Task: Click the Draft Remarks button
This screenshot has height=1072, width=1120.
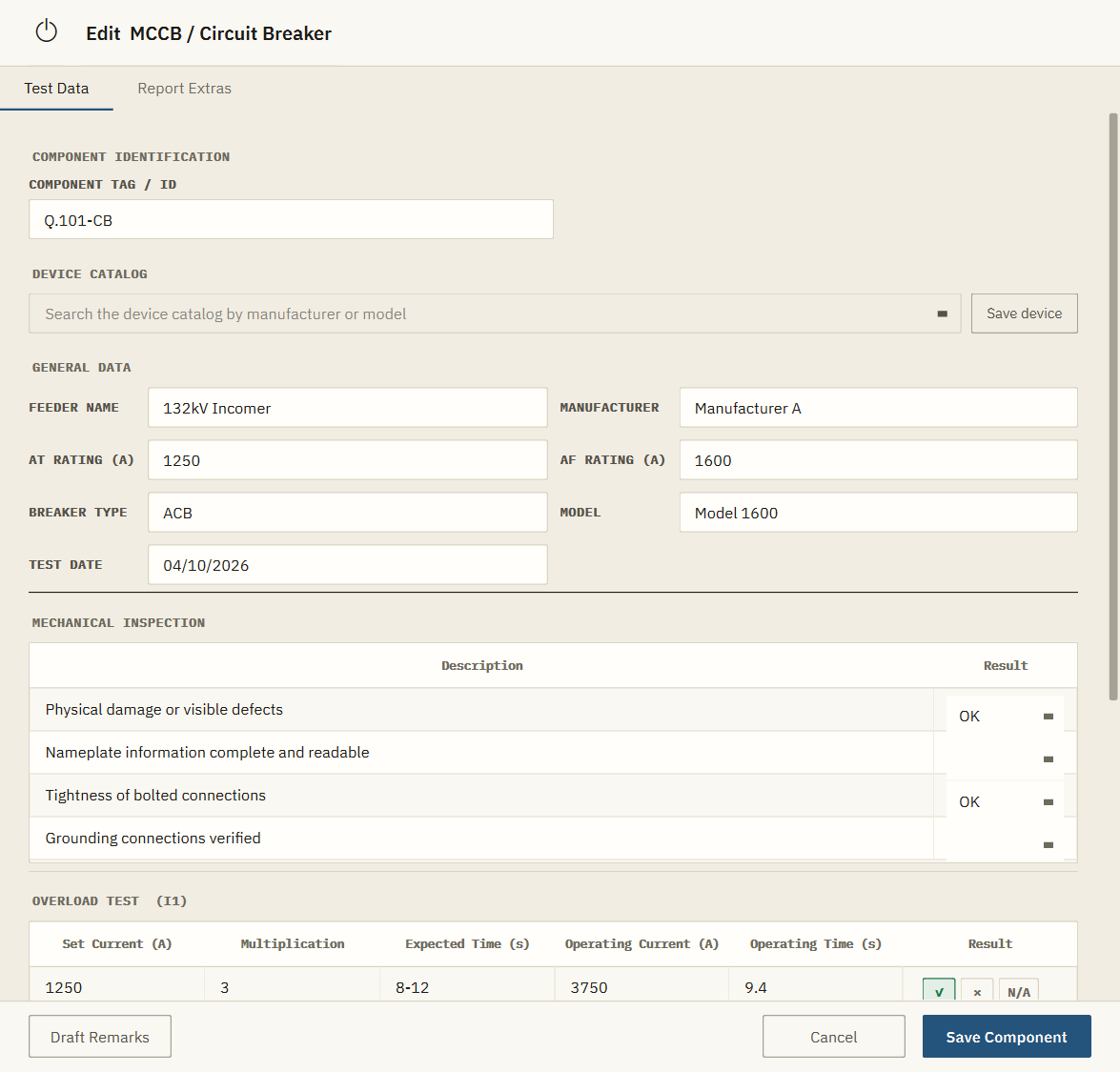Action: pos(100,1037)
